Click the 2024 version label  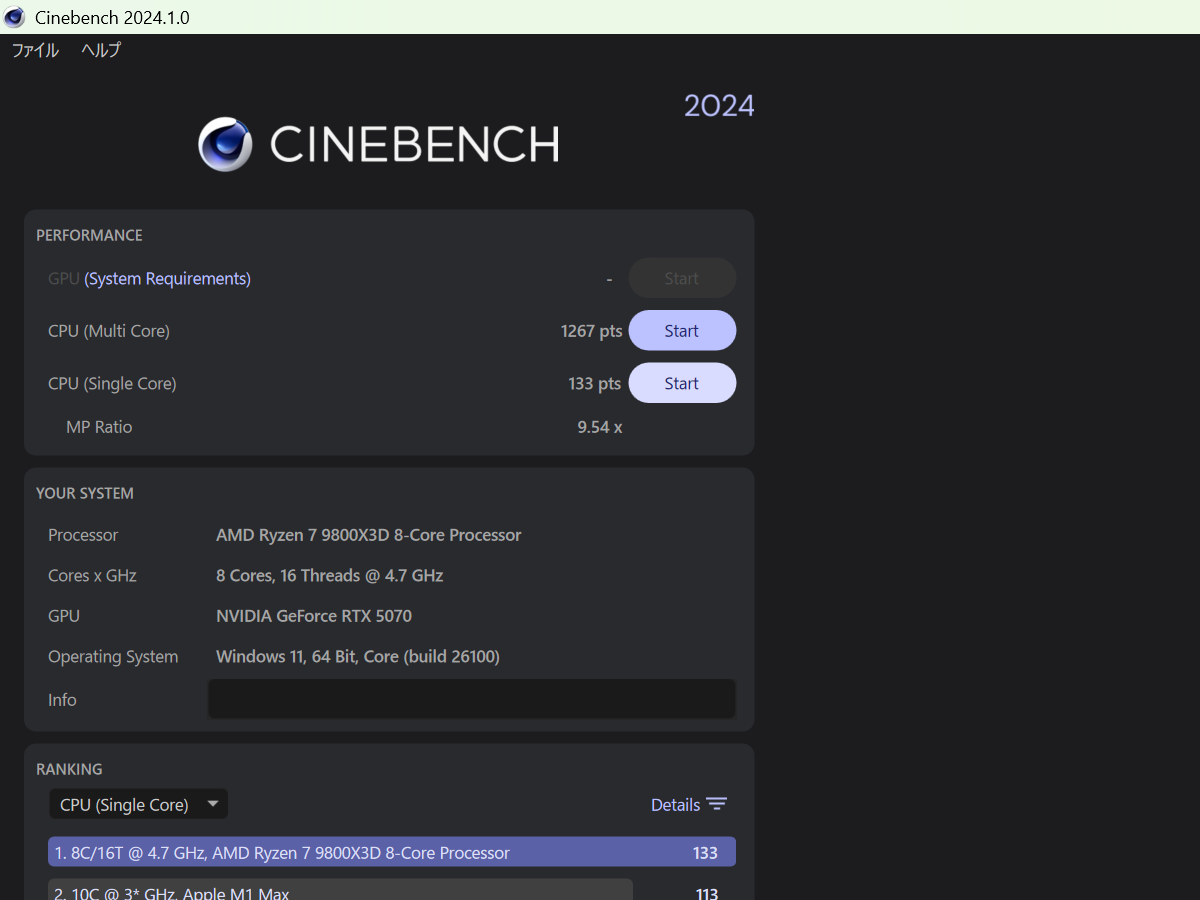pos(719,106)
